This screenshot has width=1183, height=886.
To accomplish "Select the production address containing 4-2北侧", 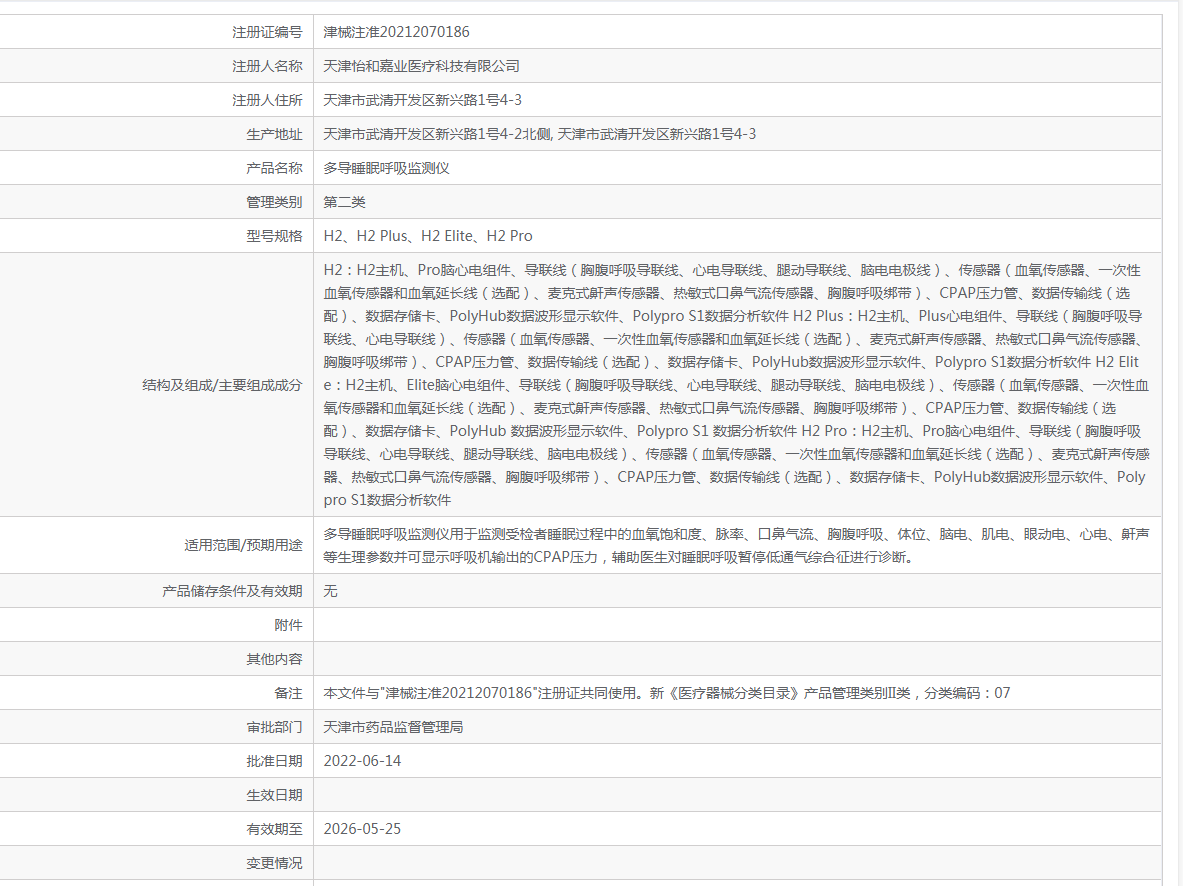I will 539,134.
